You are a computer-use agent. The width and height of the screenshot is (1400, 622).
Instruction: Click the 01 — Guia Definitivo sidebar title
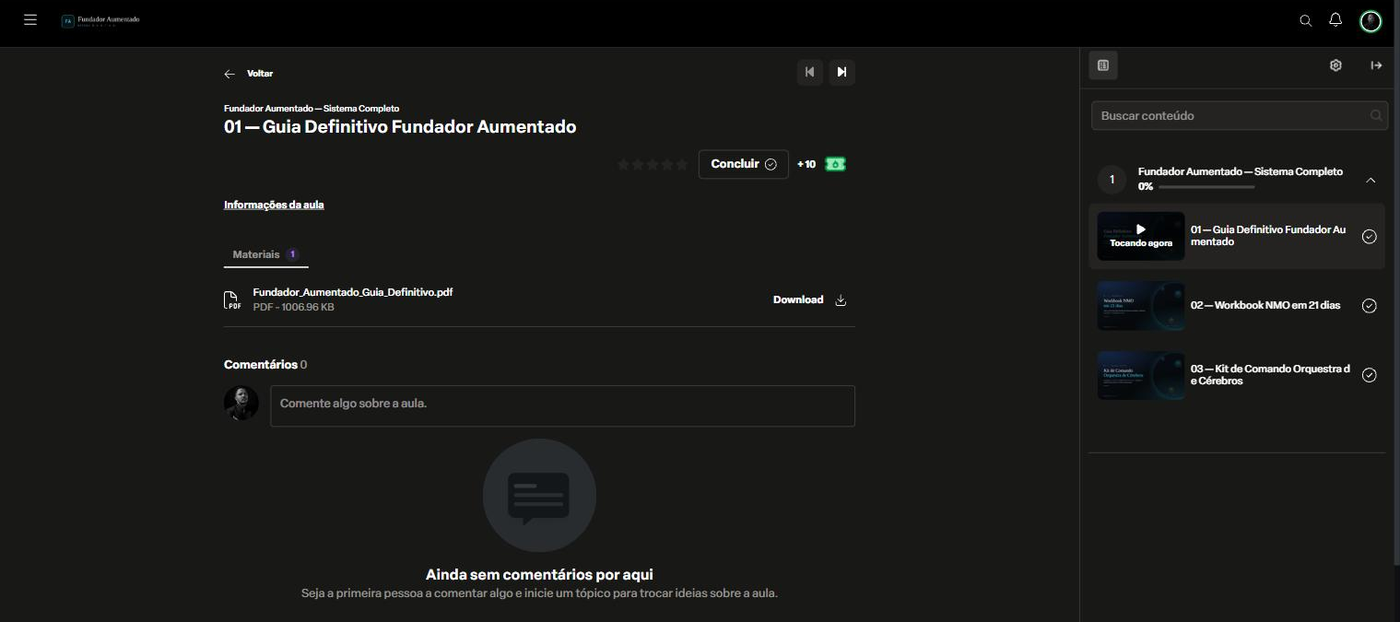(1268, 236)
